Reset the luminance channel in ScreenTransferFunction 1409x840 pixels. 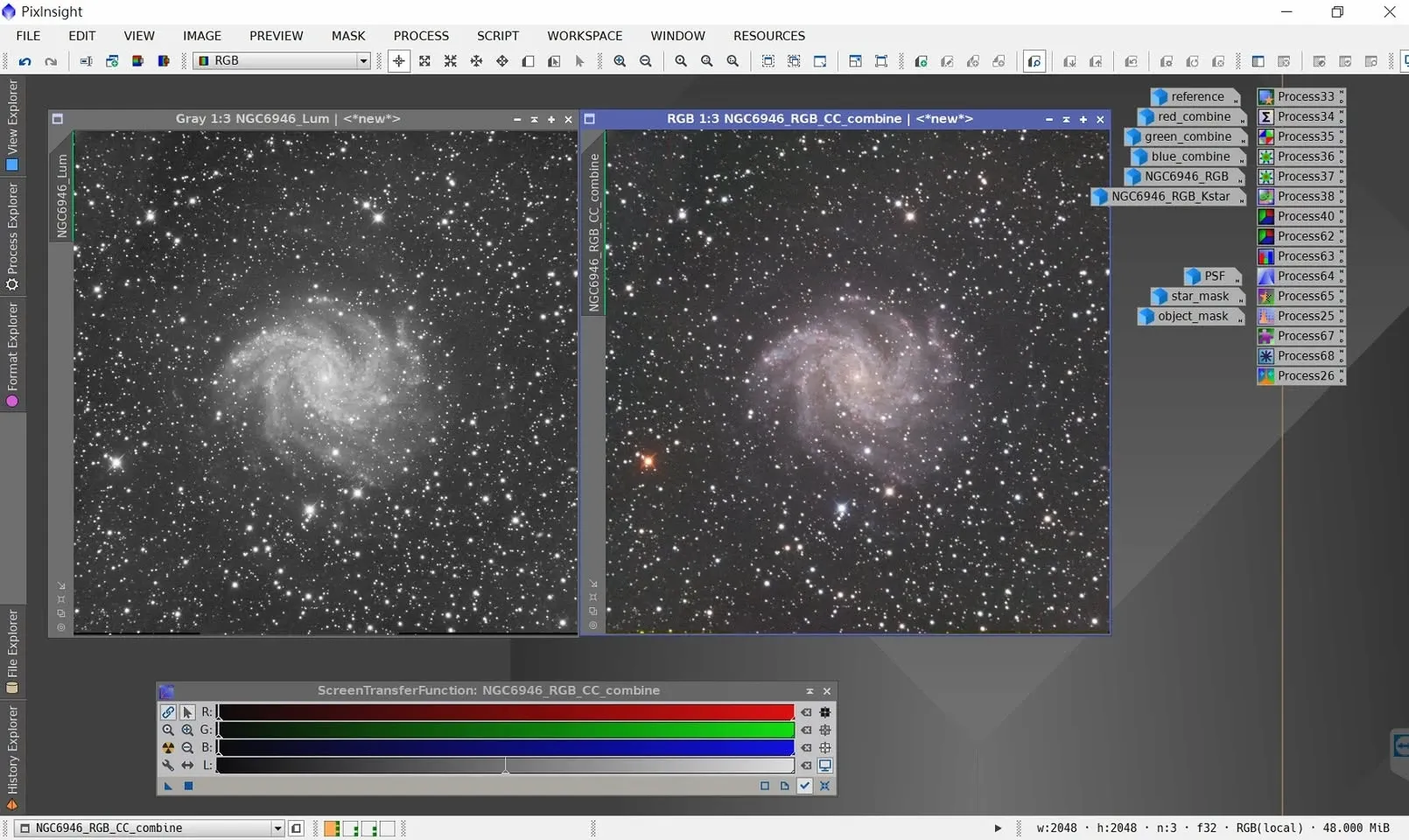(x=806, y=765)
